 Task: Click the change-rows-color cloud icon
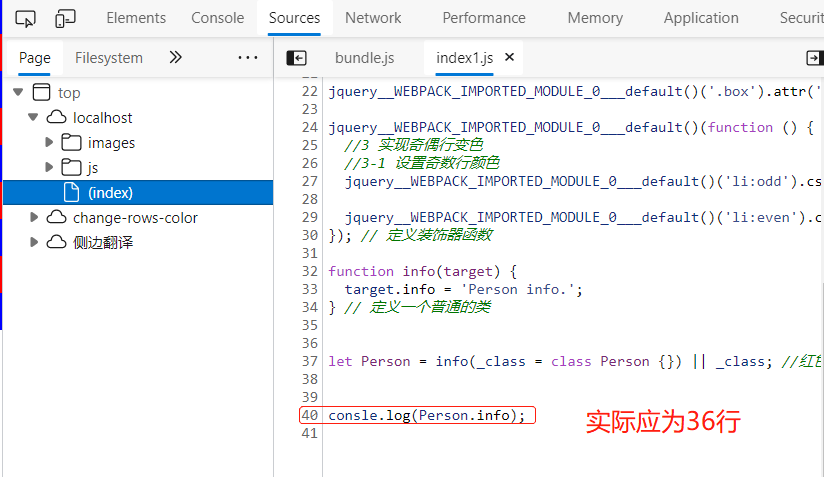coord(56,217)
